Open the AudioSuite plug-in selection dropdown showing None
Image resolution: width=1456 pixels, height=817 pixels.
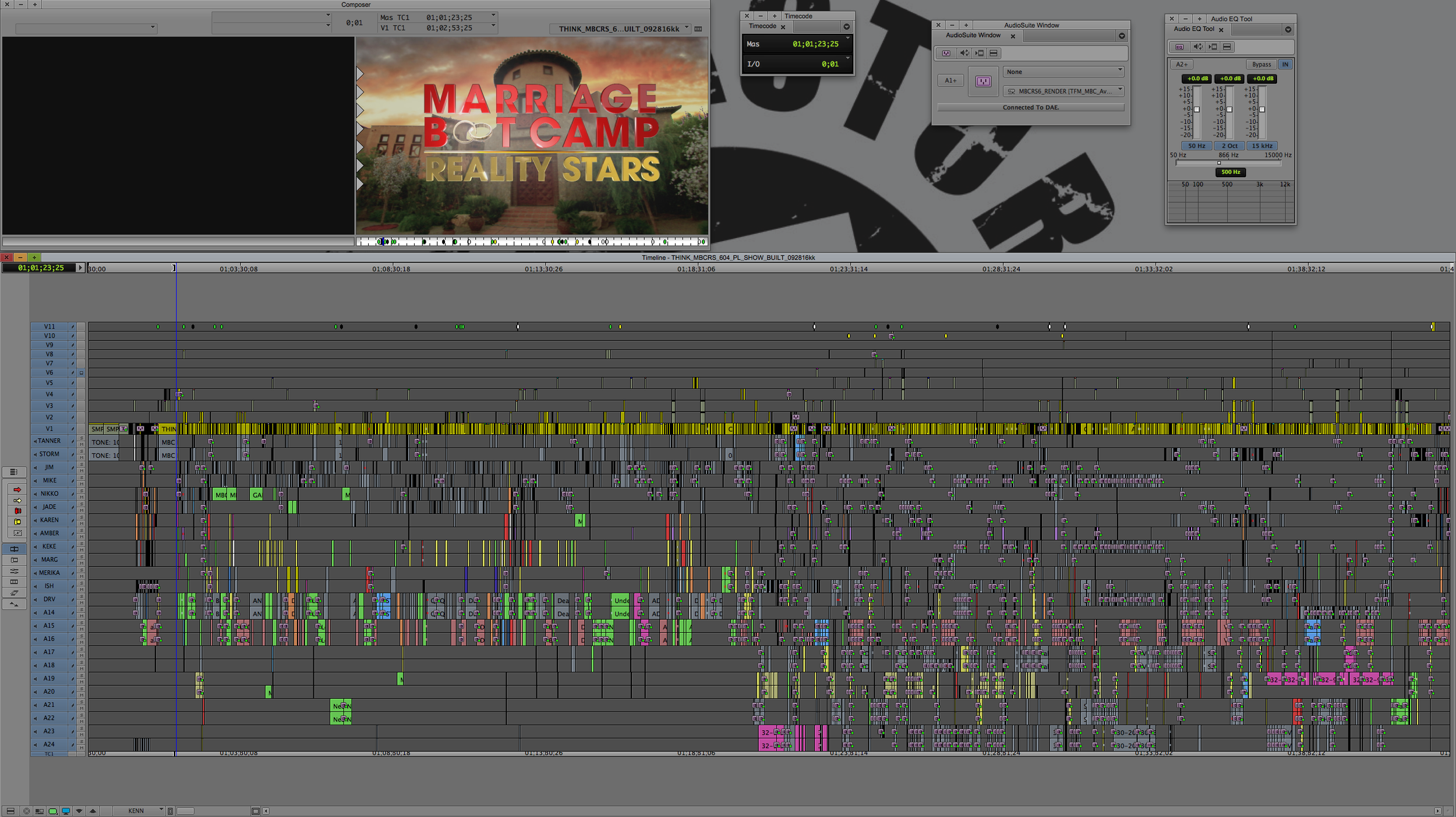[1063, 72]
